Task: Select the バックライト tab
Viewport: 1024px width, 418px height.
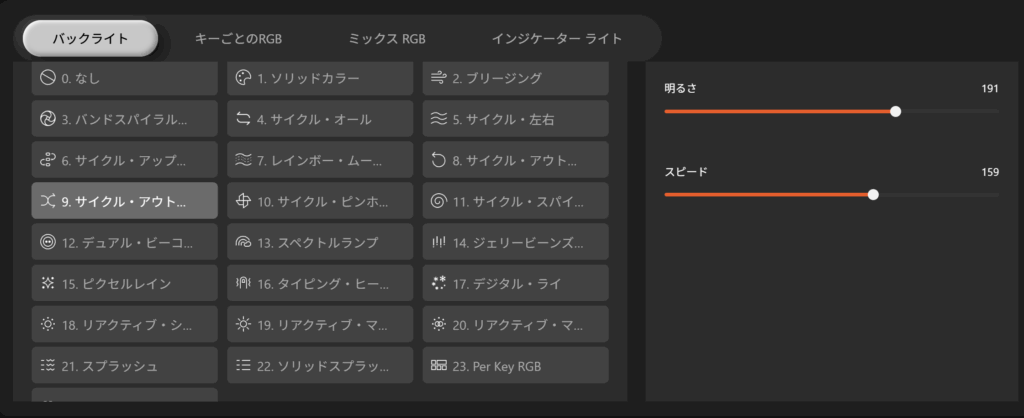Action: click(90, 39)
